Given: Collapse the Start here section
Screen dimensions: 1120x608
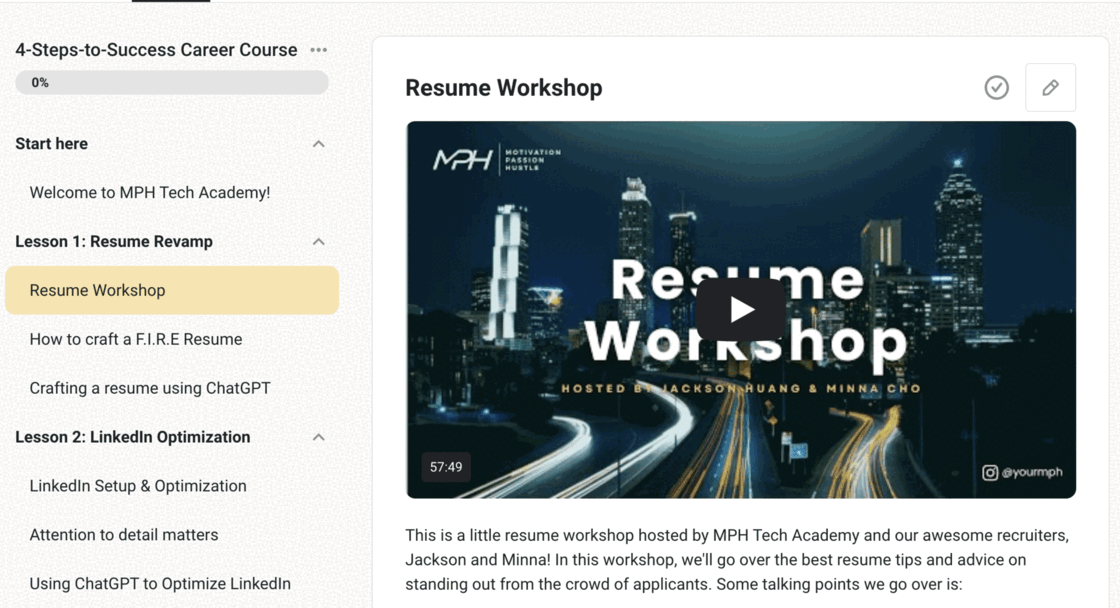Looking at the screenshot, I should (318, 144).
